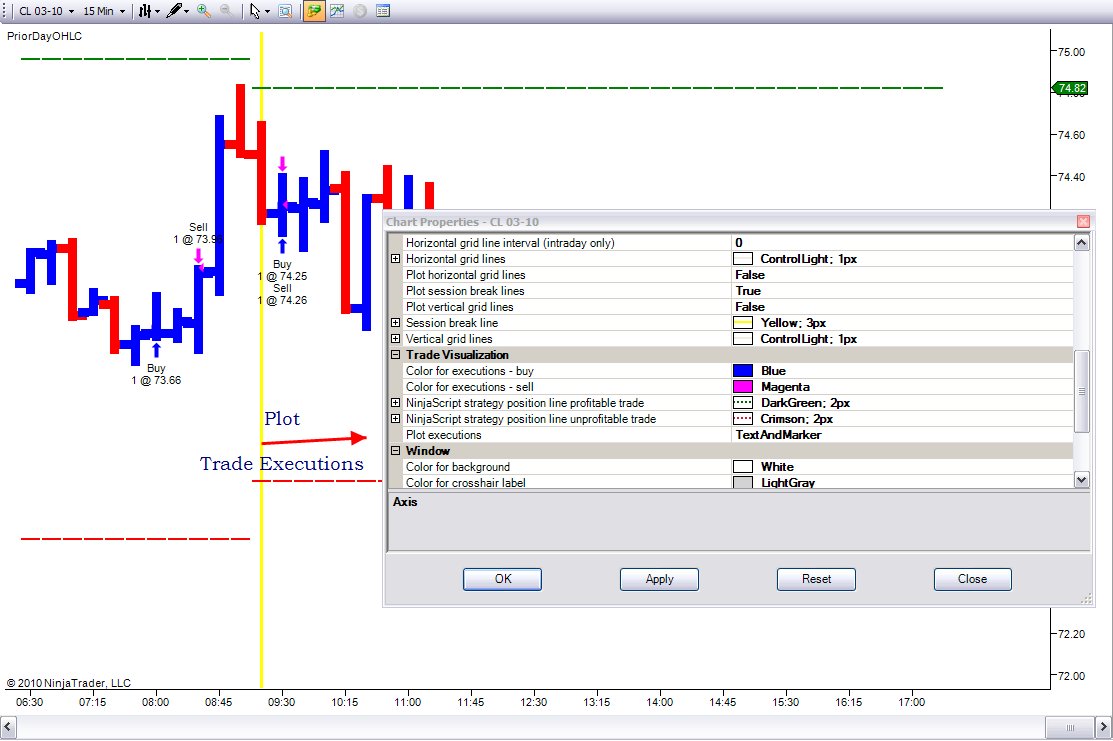Click the zoom frame window icon
Screen dimensions: 1113x741
pyautogui.click(x=285, y=11)
